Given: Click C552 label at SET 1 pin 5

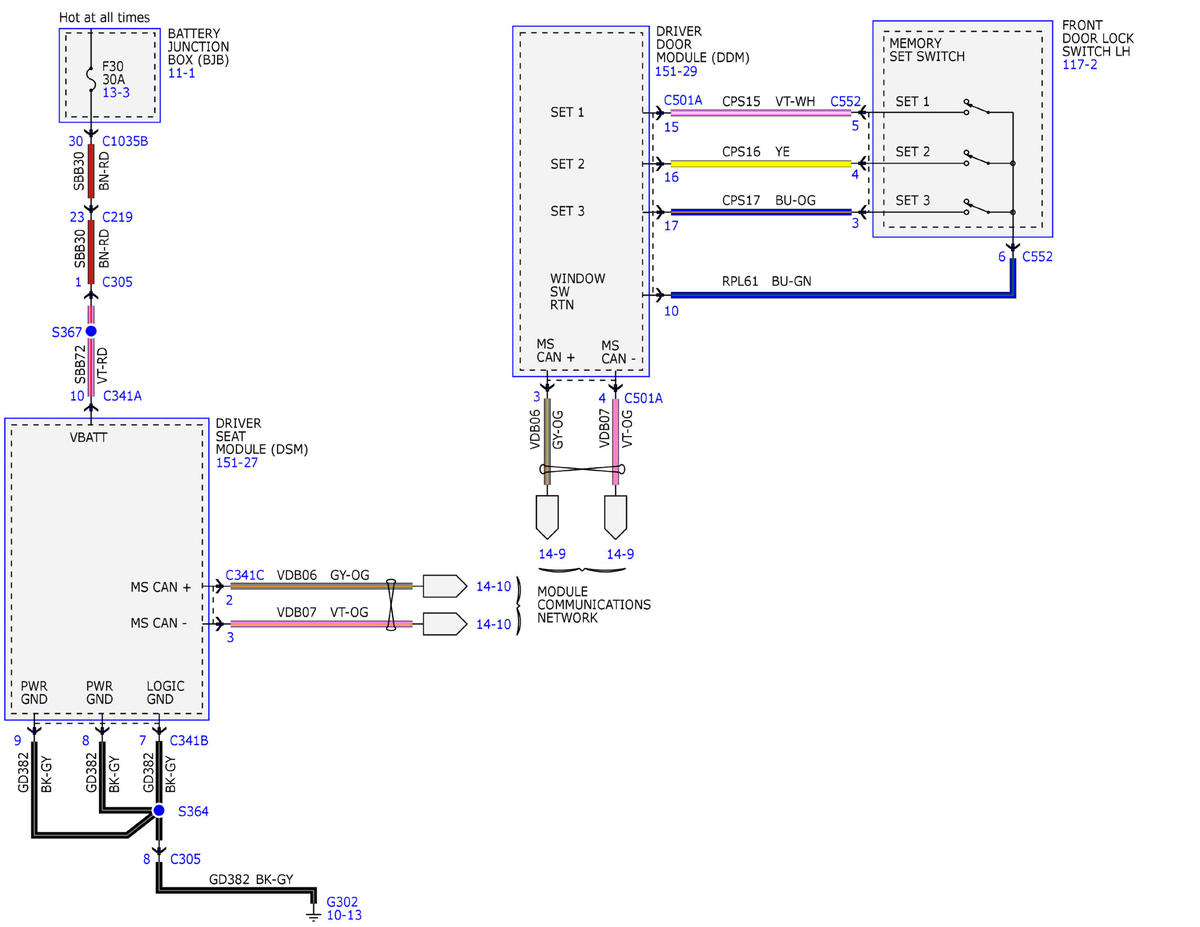Looking at the screenshot, I should 845,101.
